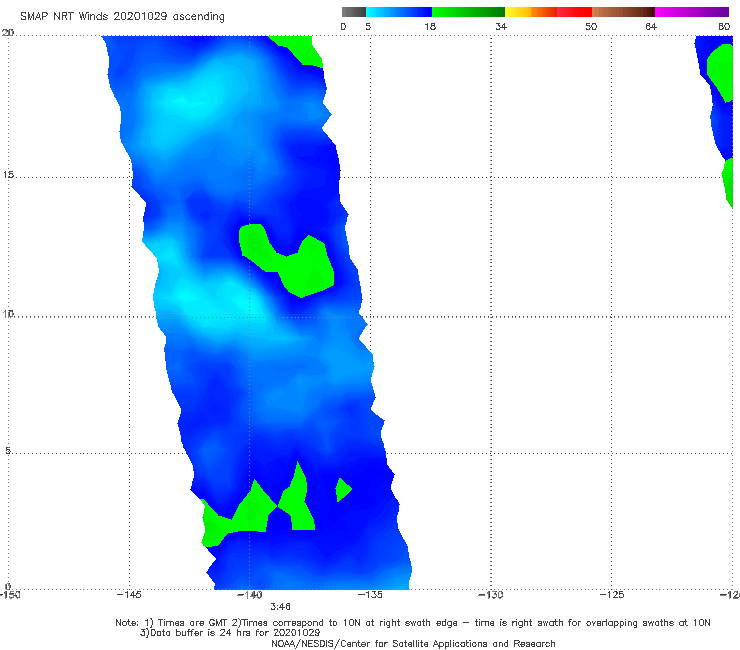The height and width of the screenshot is (650, 740).
Task: Click the large green wind patch near 12N
Action: click(302, 269)
